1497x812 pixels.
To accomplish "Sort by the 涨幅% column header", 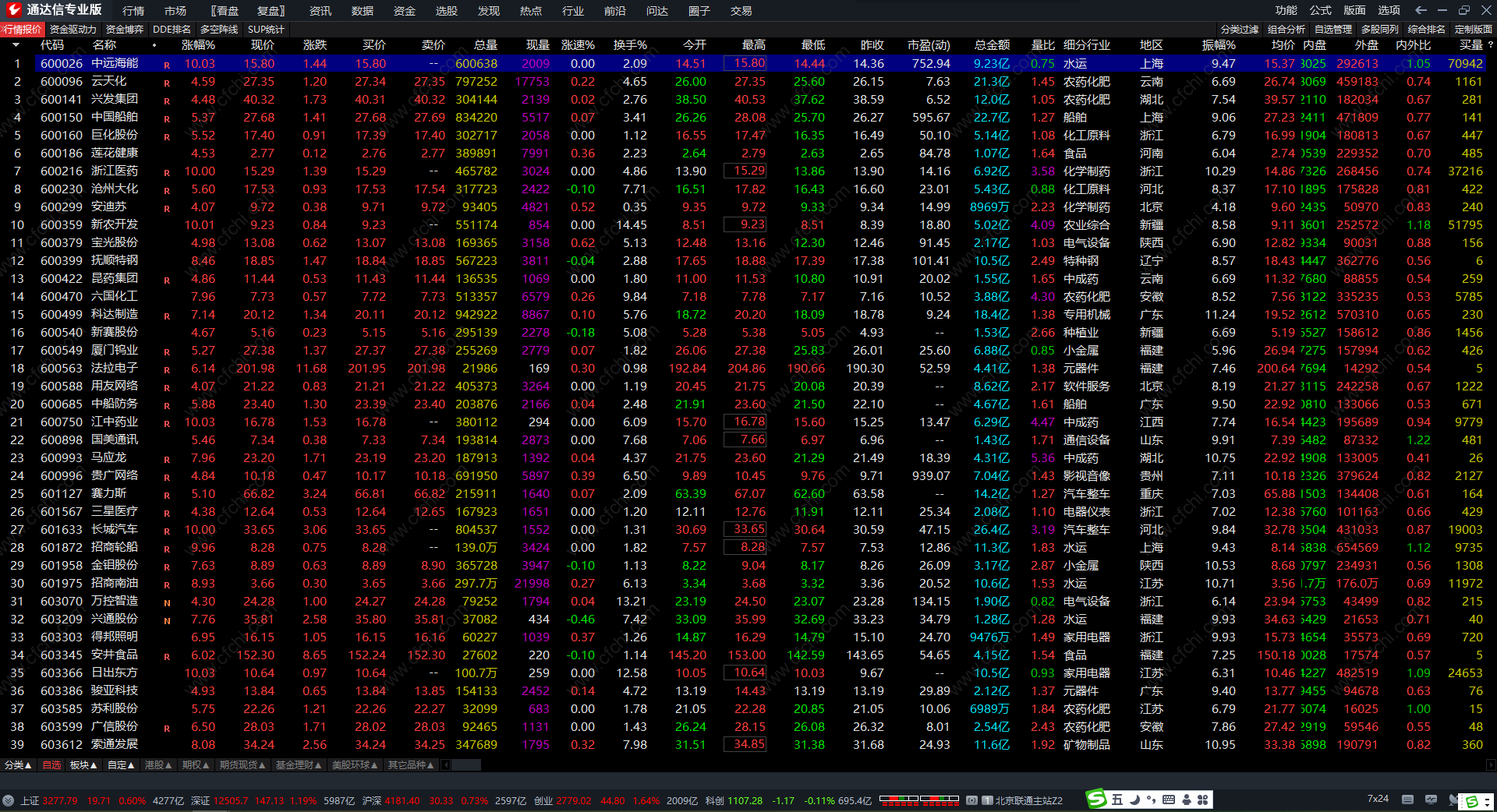I will (x=198, y=45).
